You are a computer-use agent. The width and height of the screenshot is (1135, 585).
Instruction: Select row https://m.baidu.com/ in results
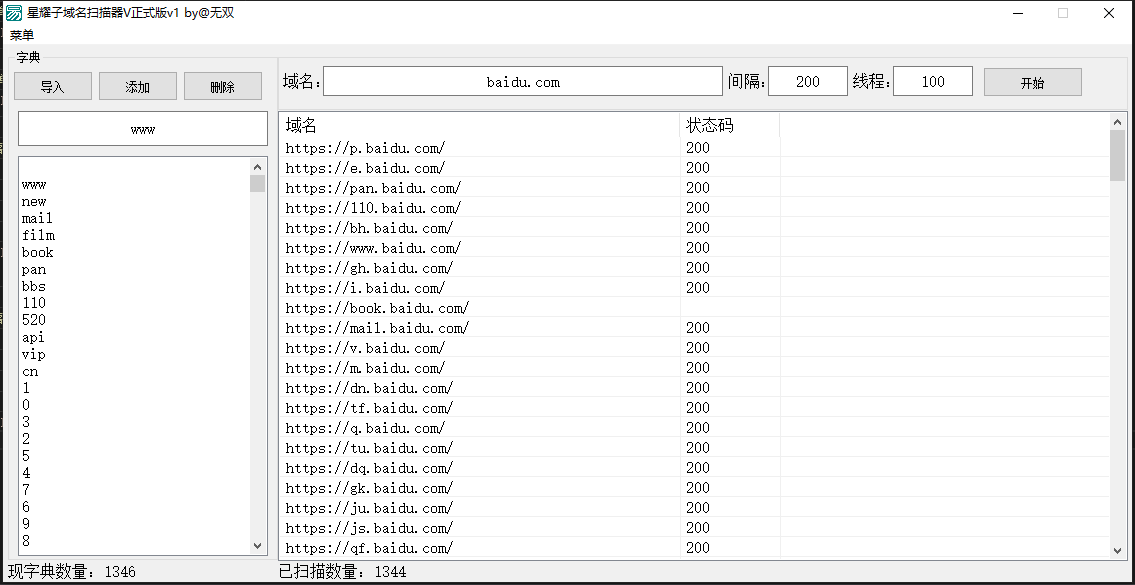694,368
